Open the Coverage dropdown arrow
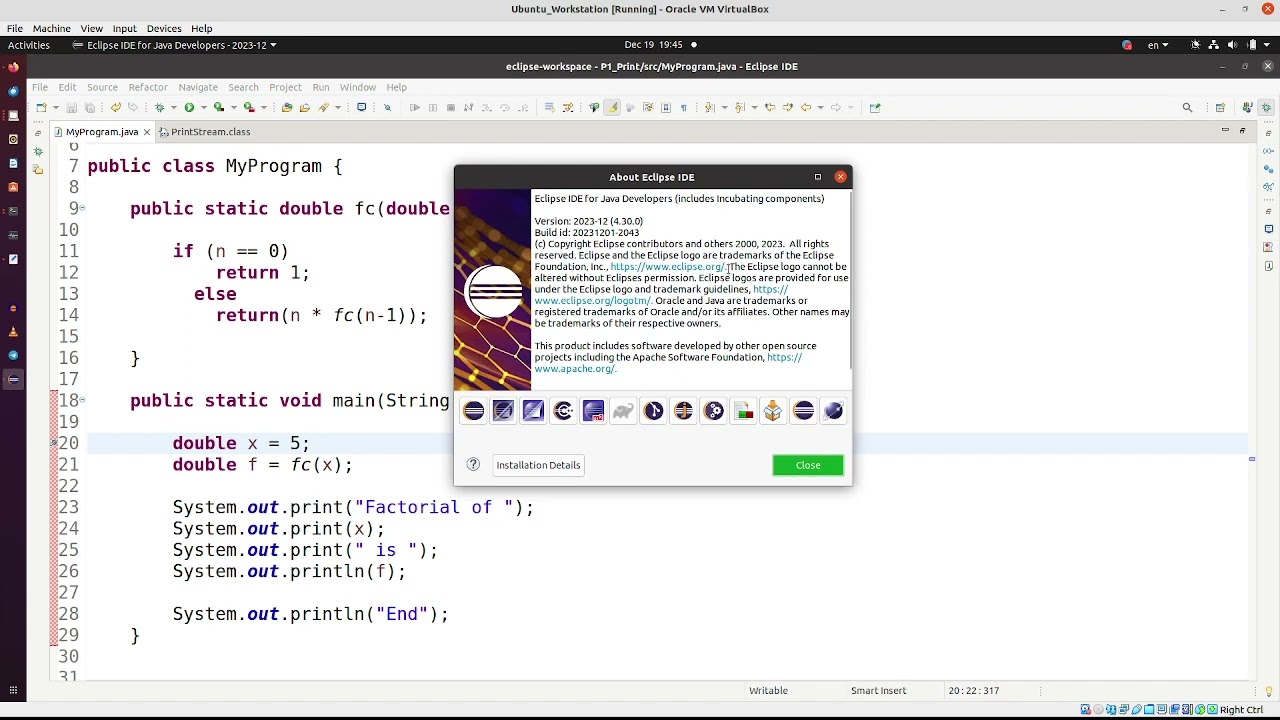 pos(234,107)
